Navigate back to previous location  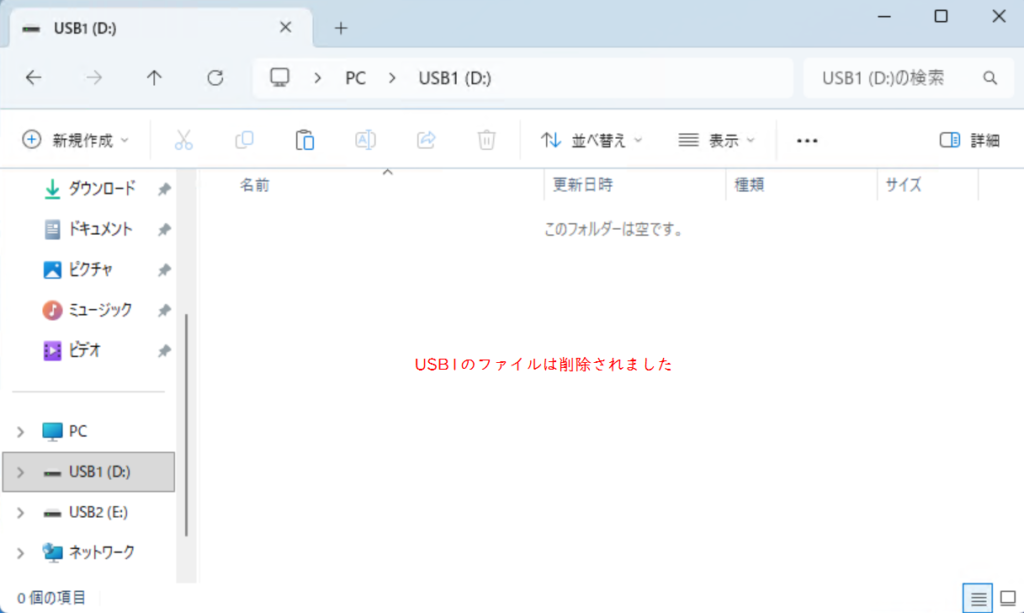click(x=34, y=78)
